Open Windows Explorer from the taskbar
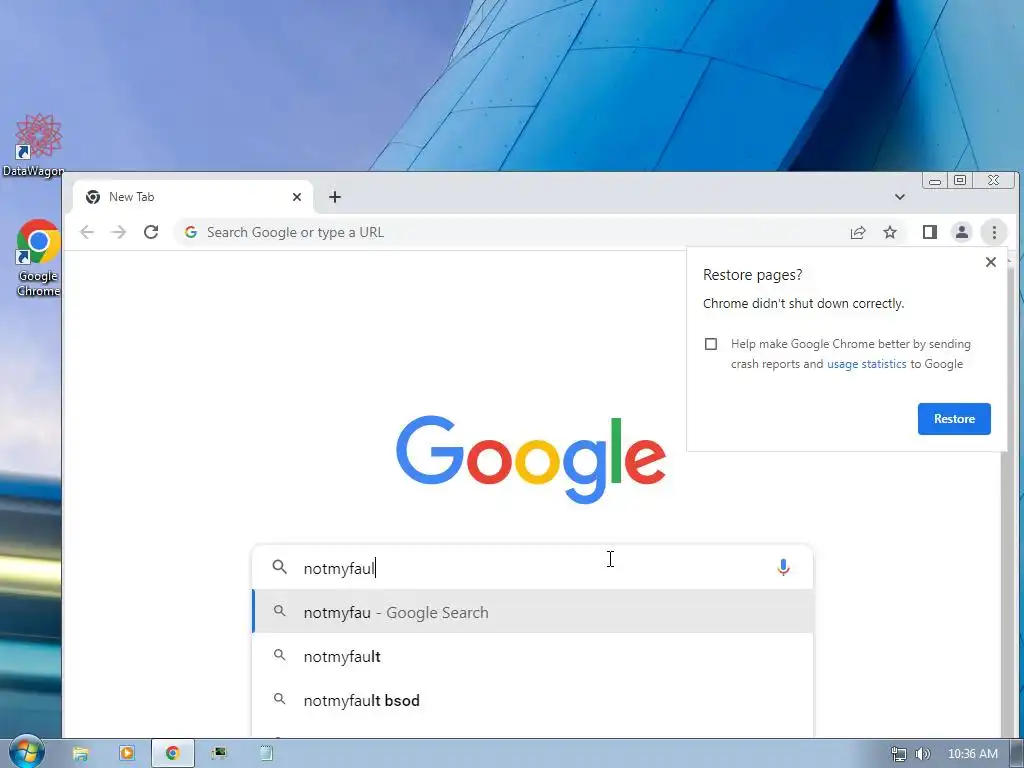Viewport: 1024px width, 768px height. click(80, 754)
